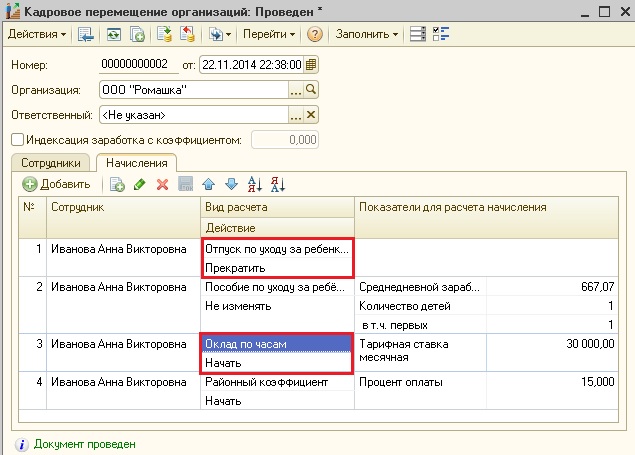Click the 667,07 value cell
This screenshot has height=455, width=635.
[552, 287]
